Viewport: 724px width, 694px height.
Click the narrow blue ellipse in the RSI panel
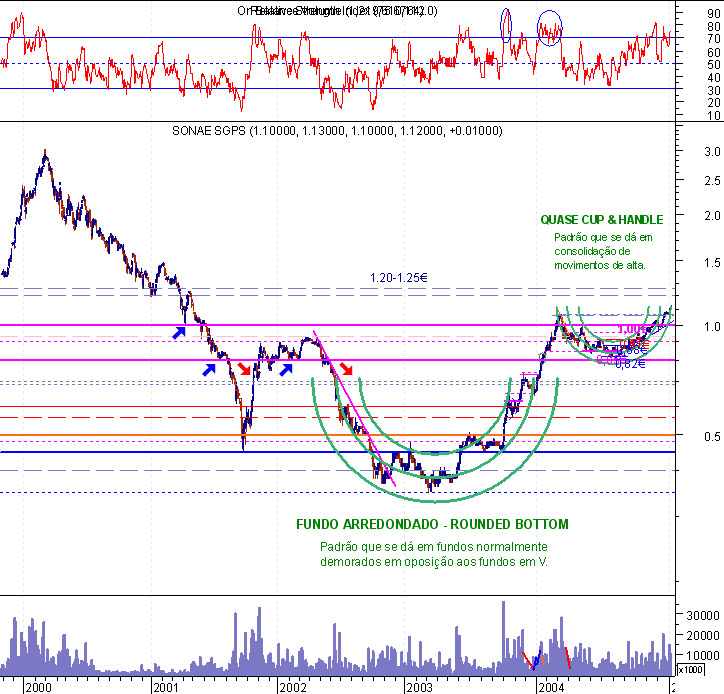pos(506,24)
